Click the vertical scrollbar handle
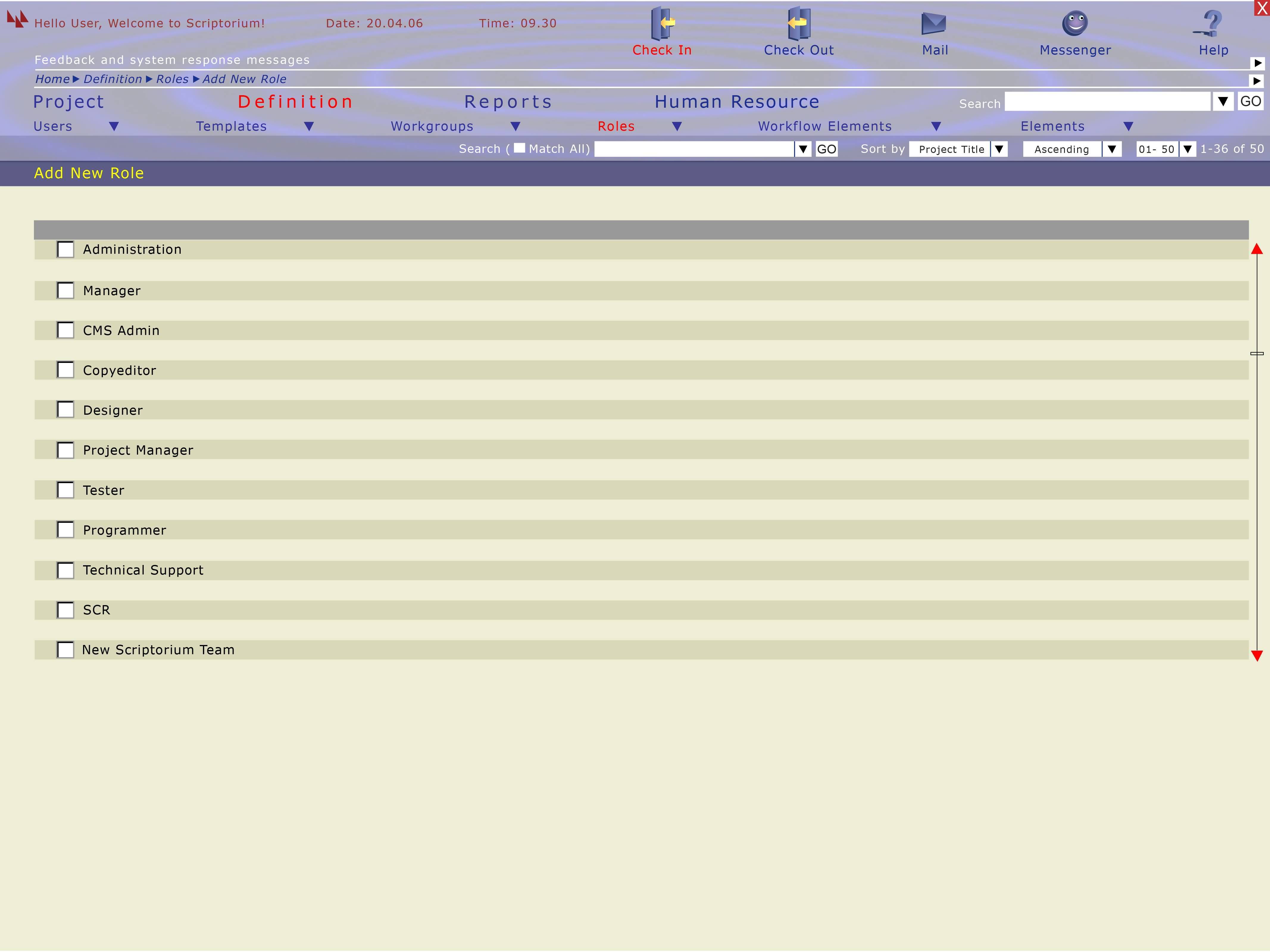 pyautogui.click(x=1257, y=353)
